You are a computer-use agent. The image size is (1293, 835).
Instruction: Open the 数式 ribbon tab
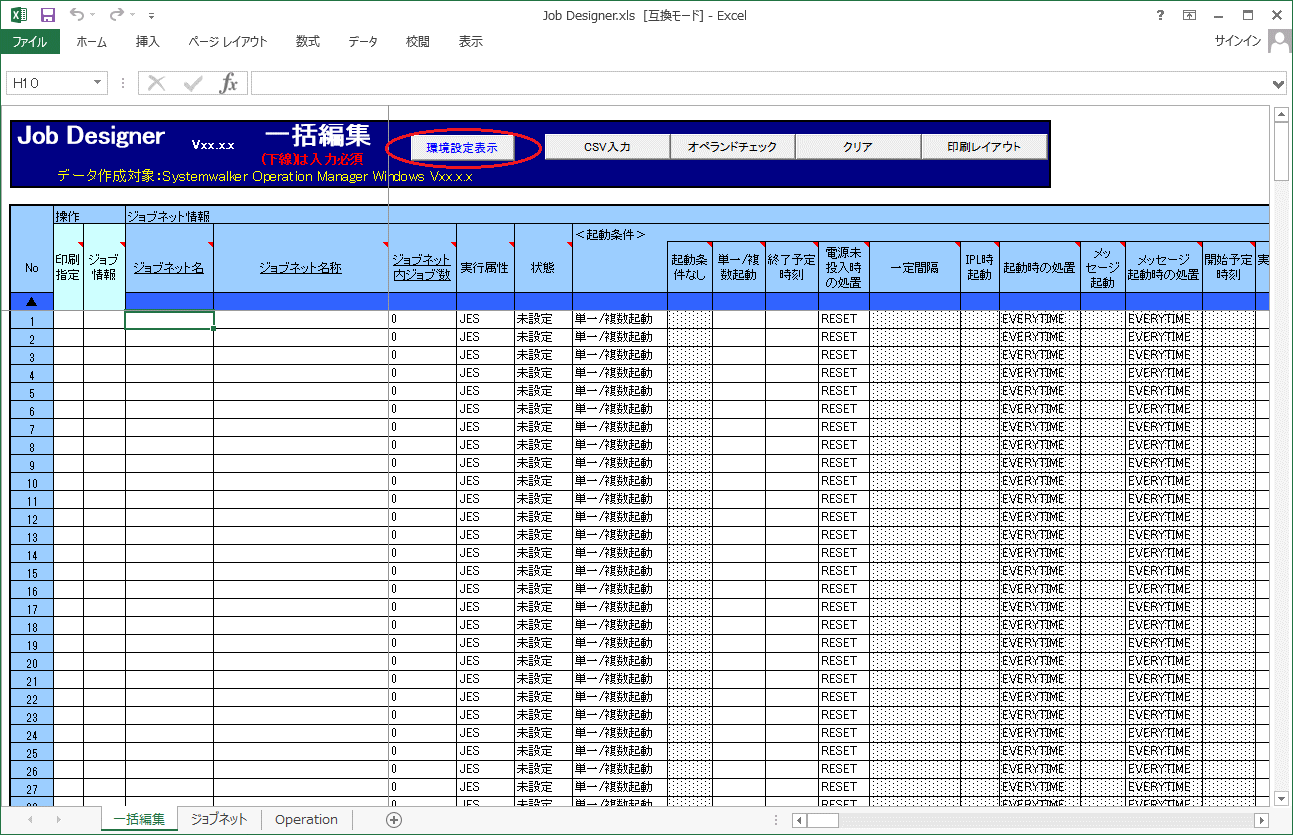308,42
